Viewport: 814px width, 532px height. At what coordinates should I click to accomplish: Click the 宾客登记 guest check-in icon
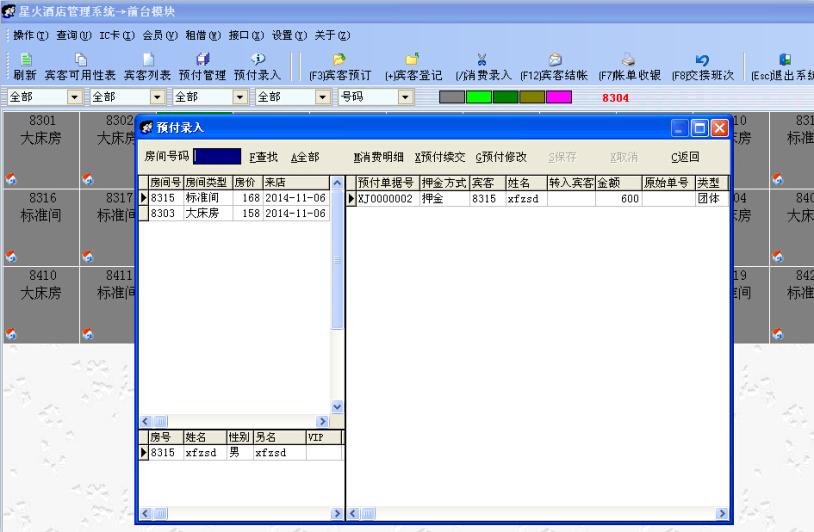point(411,66)
